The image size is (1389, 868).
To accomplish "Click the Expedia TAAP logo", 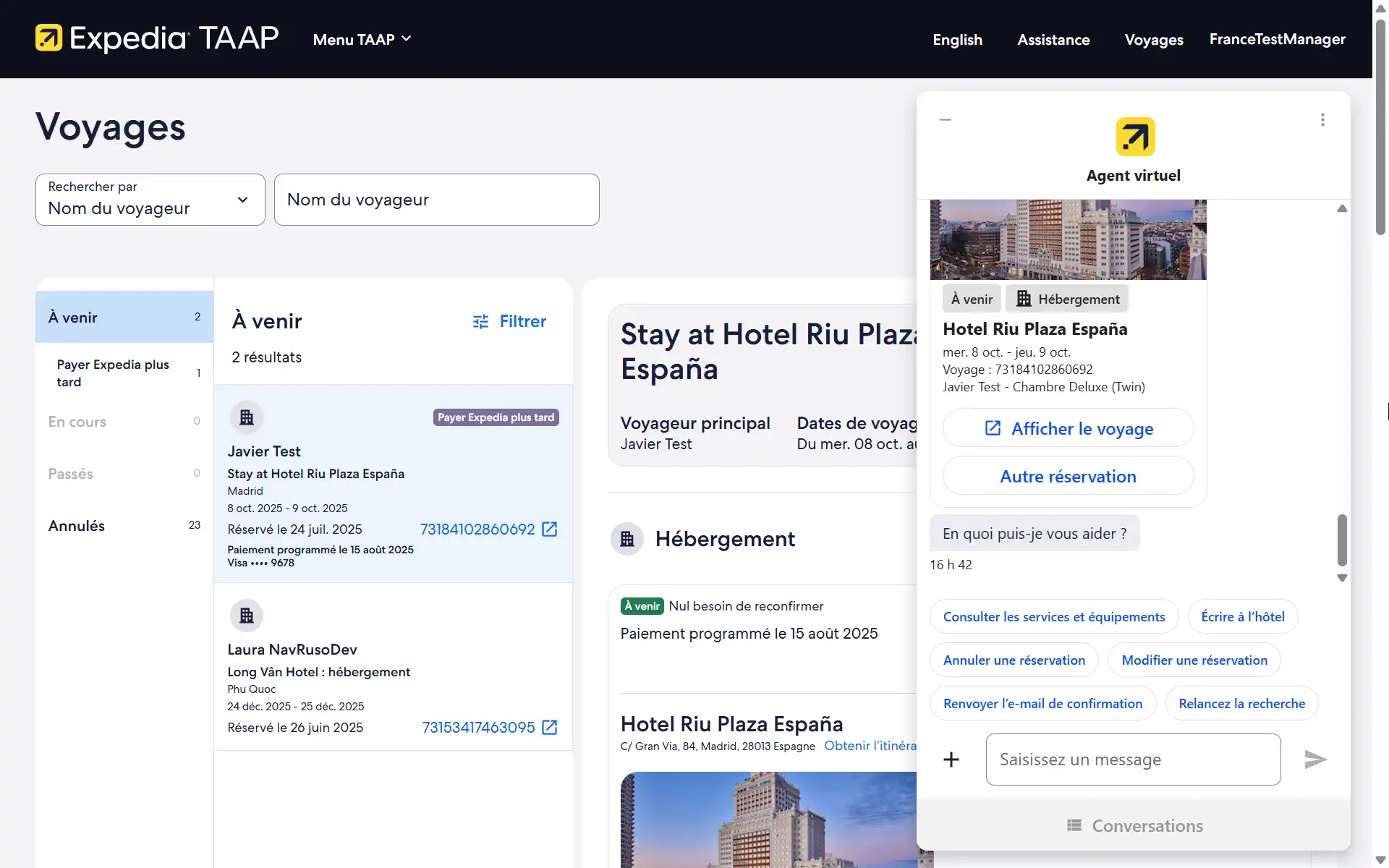I will point(157,38).
